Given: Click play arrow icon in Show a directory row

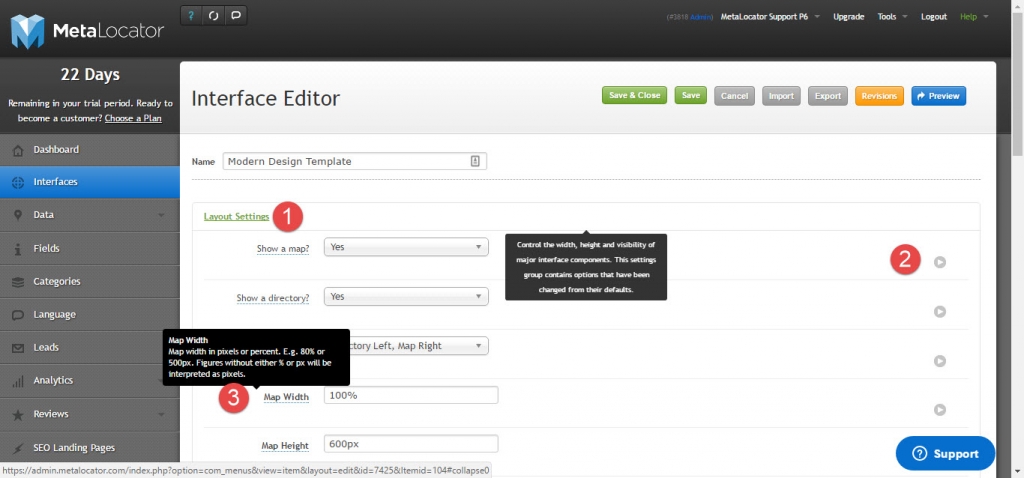Looking at the screenshot, I should [940, 311].
